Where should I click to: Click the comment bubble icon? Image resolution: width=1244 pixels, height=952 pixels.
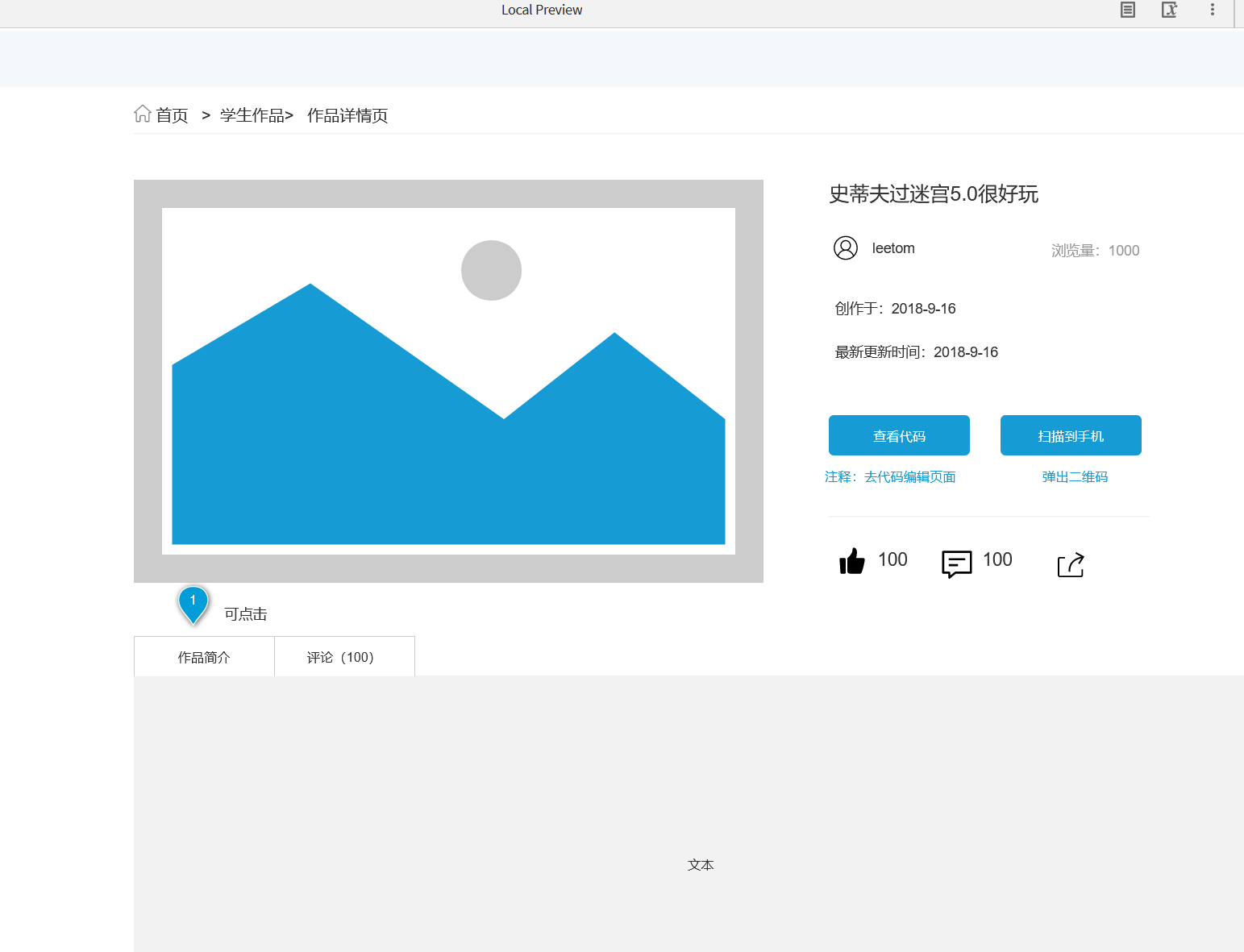coord(957,563)
